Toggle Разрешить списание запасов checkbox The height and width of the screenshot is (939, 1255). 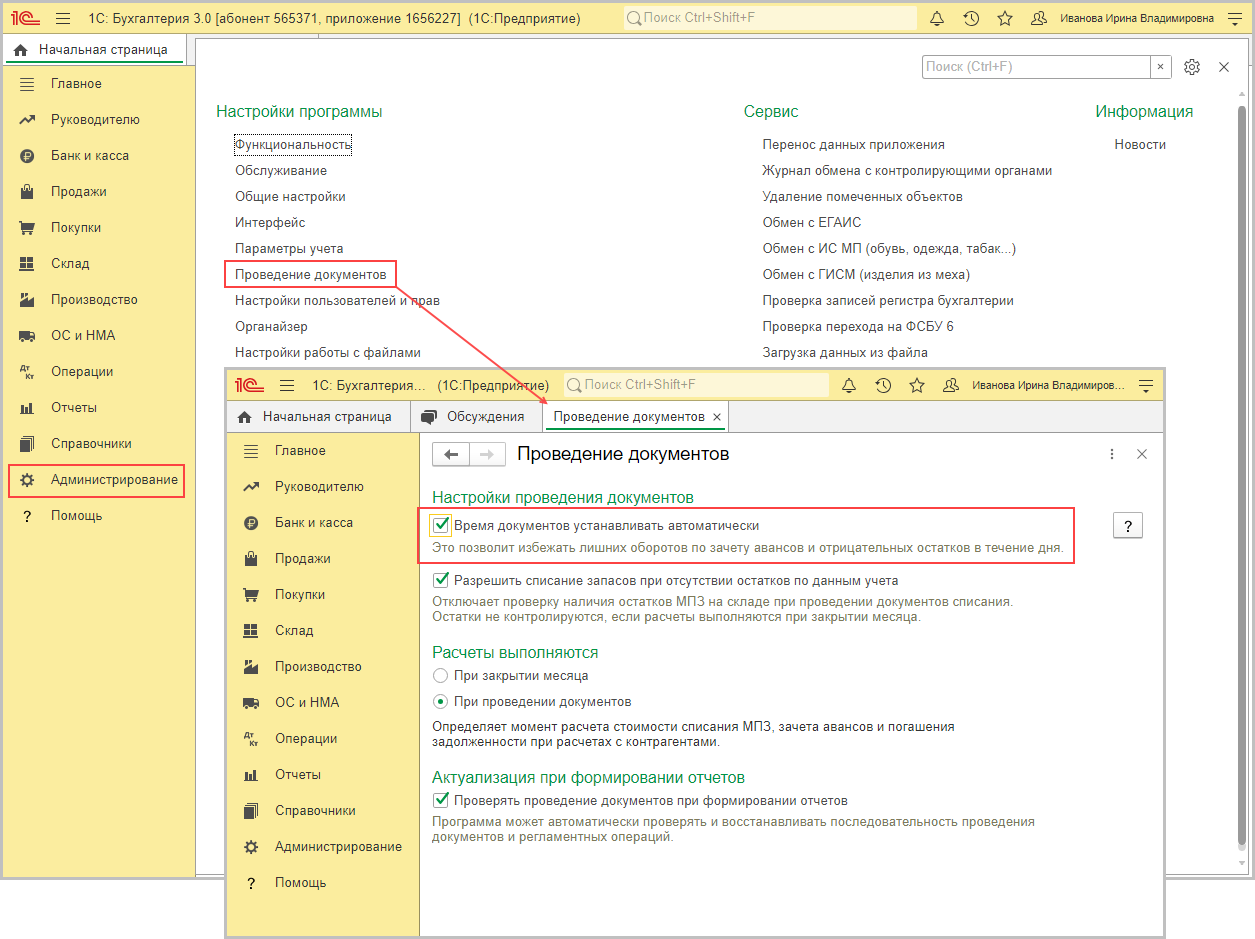click(x=441, y=580)
